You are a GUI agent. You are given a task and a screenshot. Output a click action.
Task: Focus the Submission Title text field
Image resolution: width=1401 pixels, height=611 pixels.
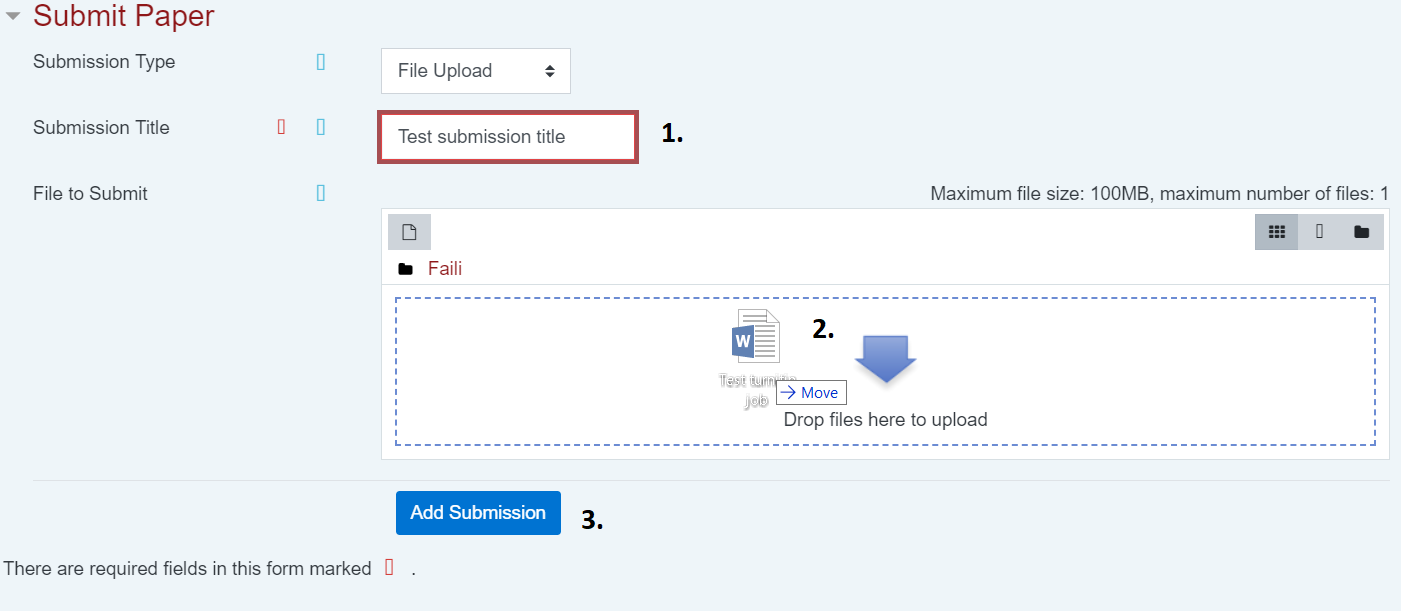[x=508, y=137]
